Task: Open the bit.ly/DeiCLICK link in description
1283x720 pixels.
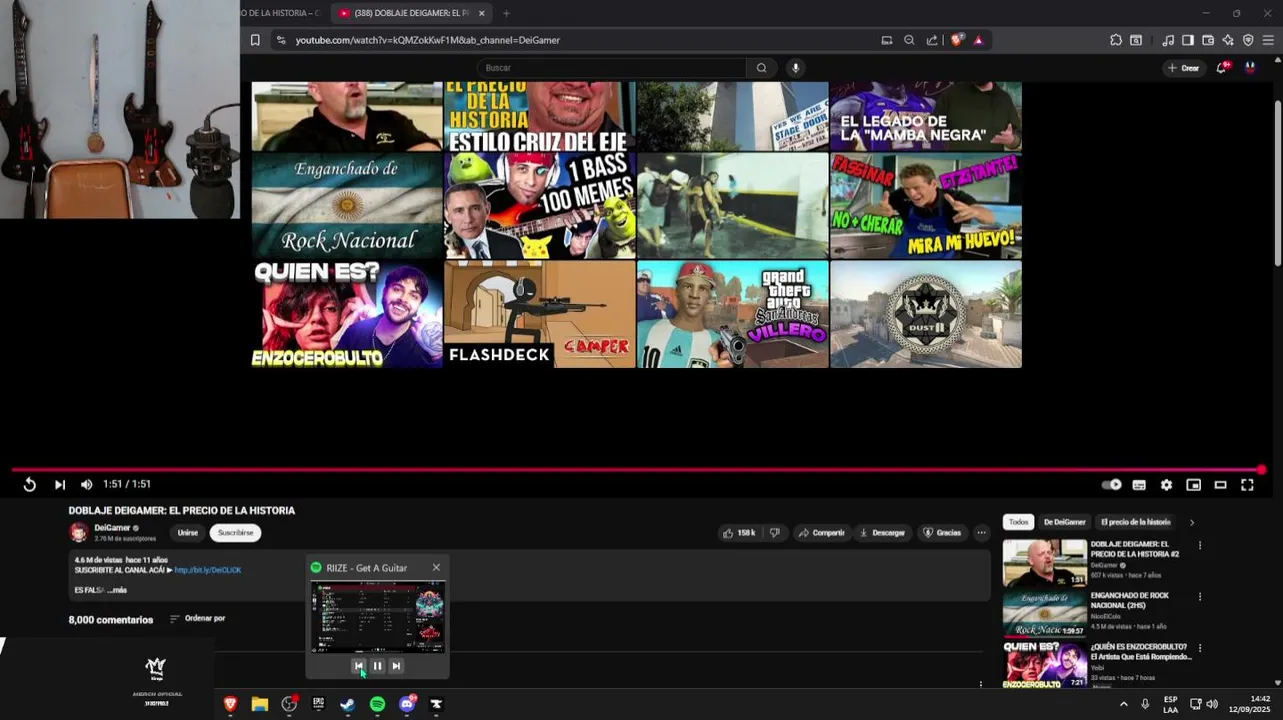Action: tap(208, 570)
